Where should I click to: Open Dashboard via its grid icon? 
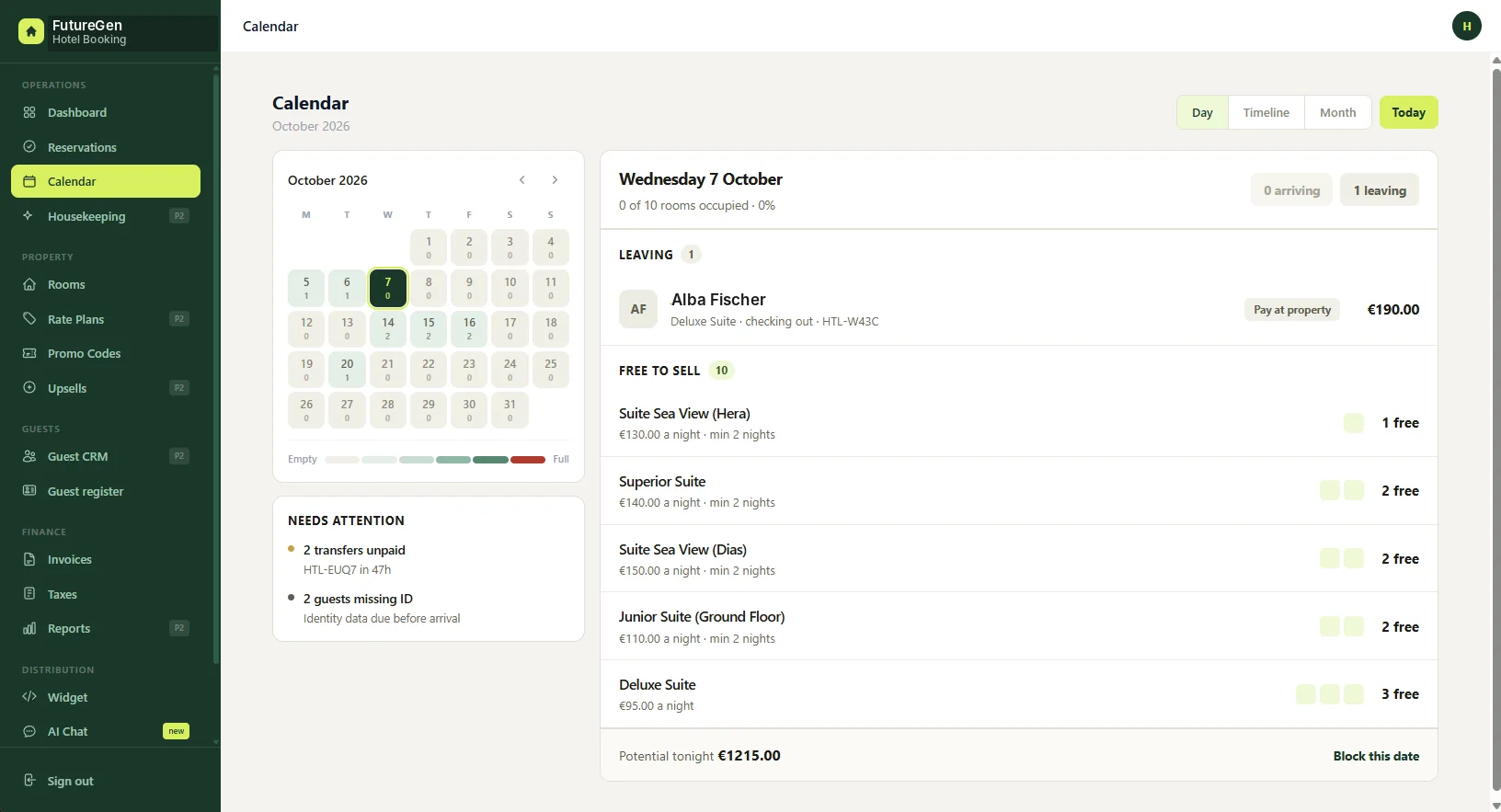click(x=29, y=112)
